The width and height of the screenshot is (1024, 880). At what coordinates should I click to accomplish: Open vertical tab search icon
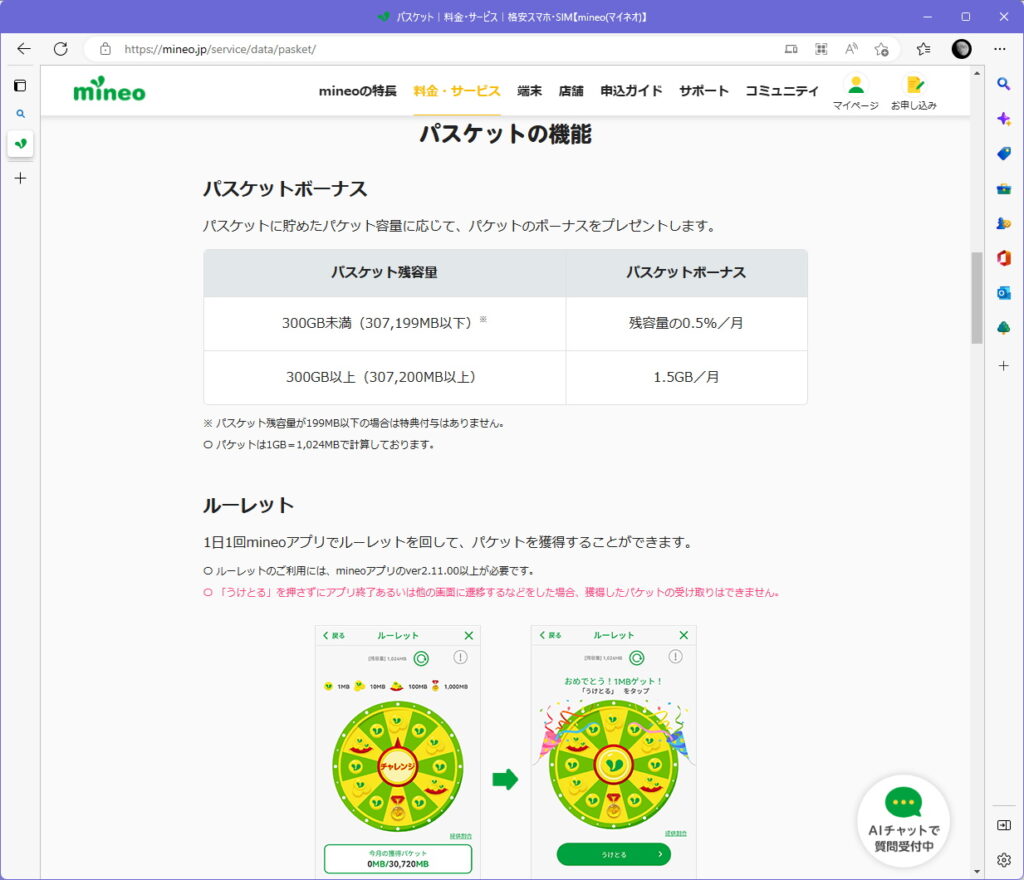[x=20, y=114]
